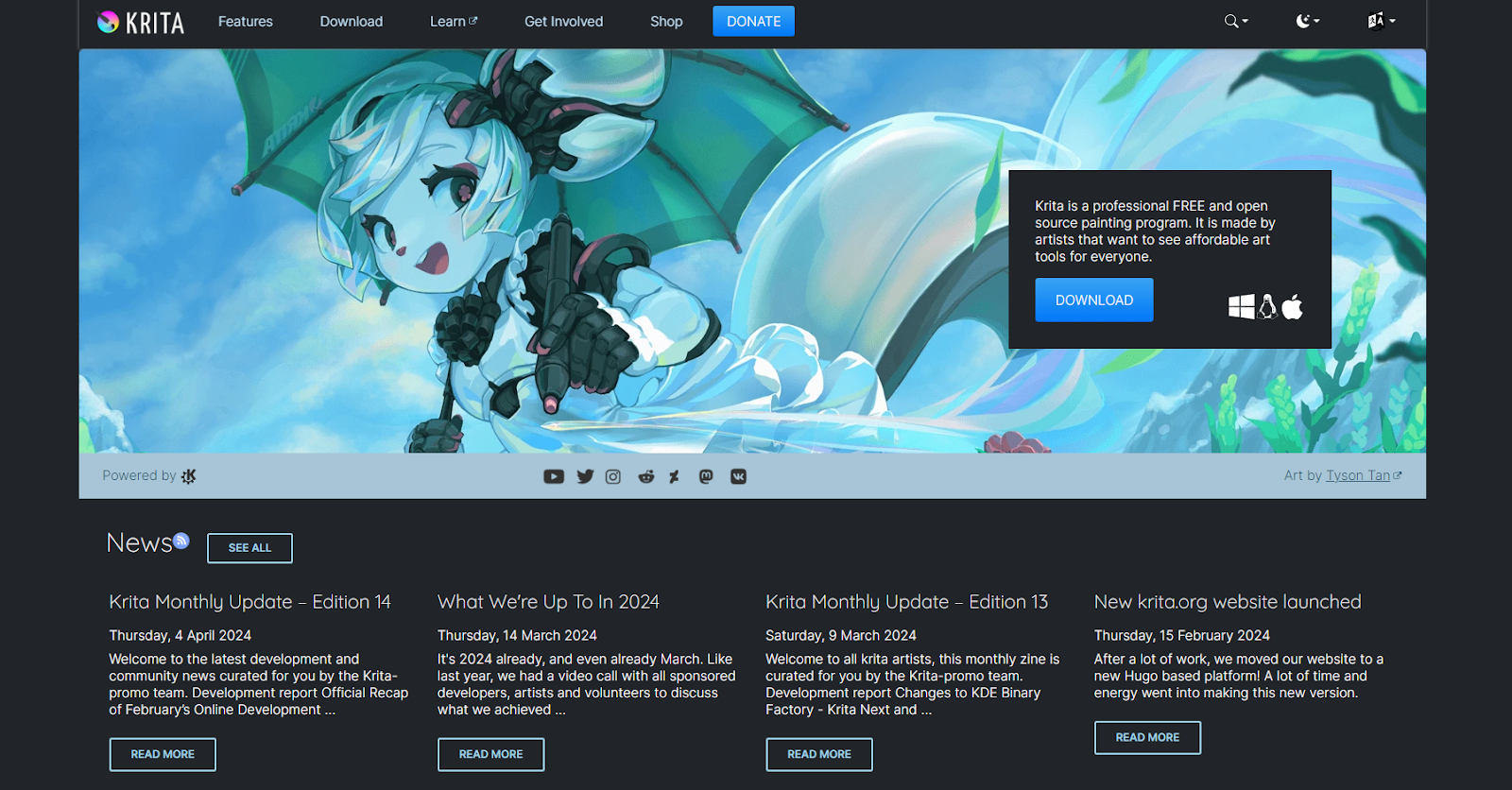Read more about Monthly Update Edition 13
1512x790 pixels.
[819, 754]
